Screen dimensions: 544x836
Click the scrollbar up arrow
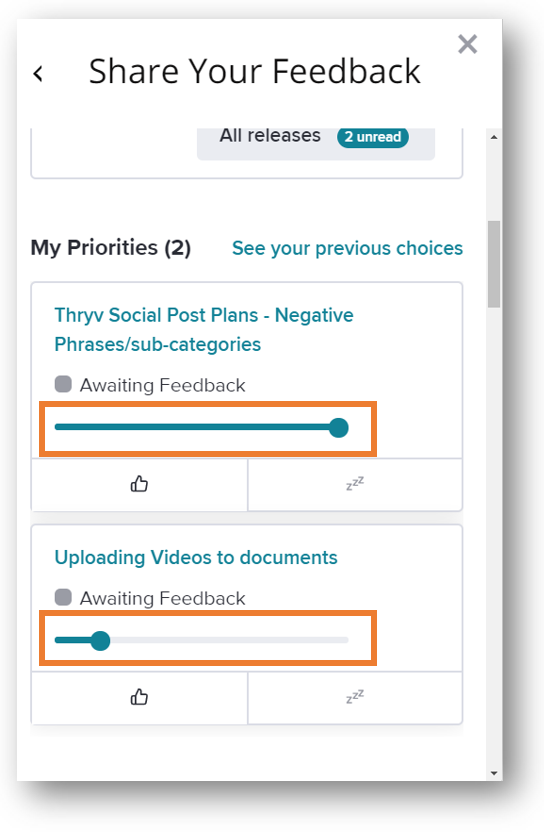494,137
